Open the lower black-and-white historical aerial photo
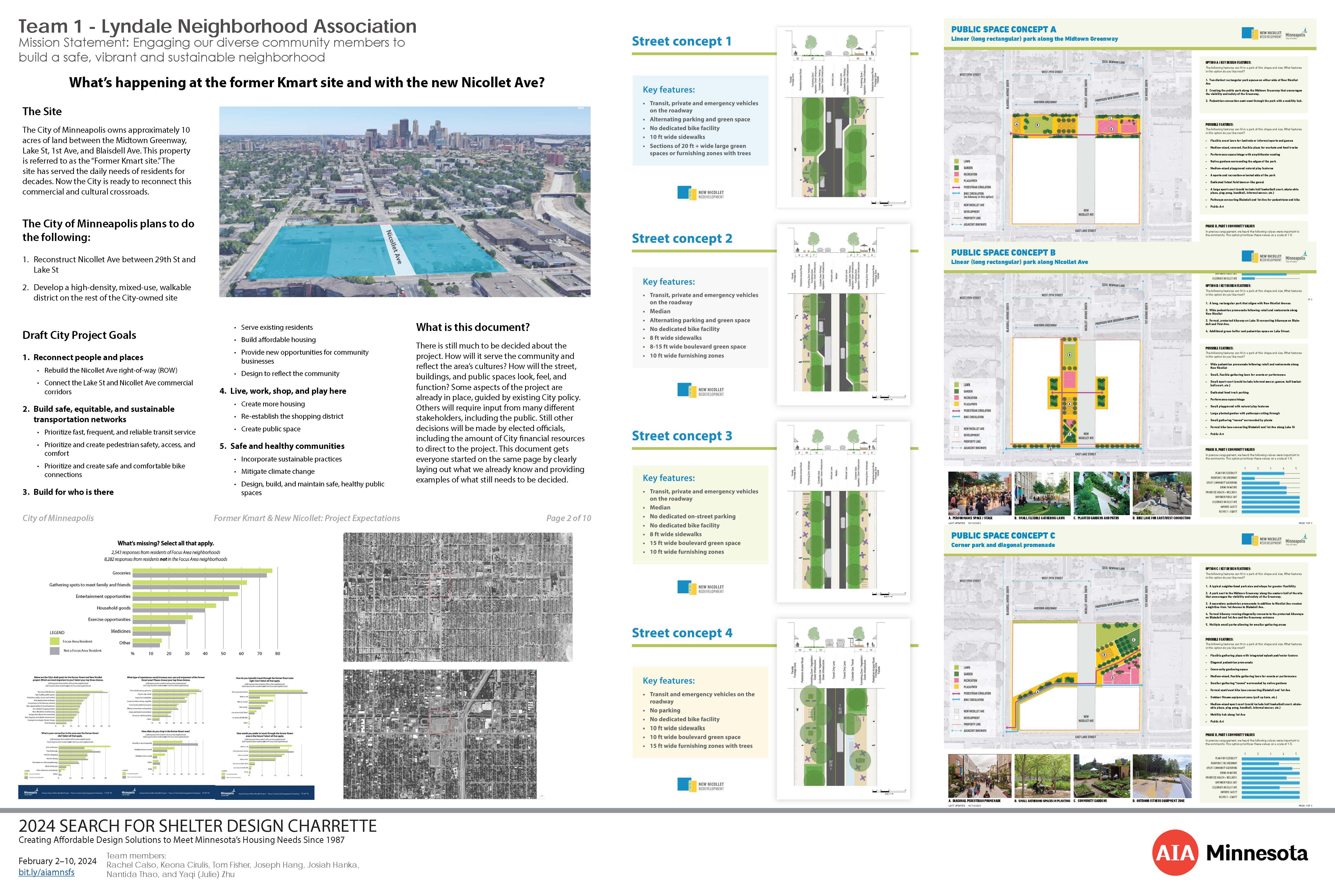This screenshot has width=1335, height=896. click(x=440, y=734)
